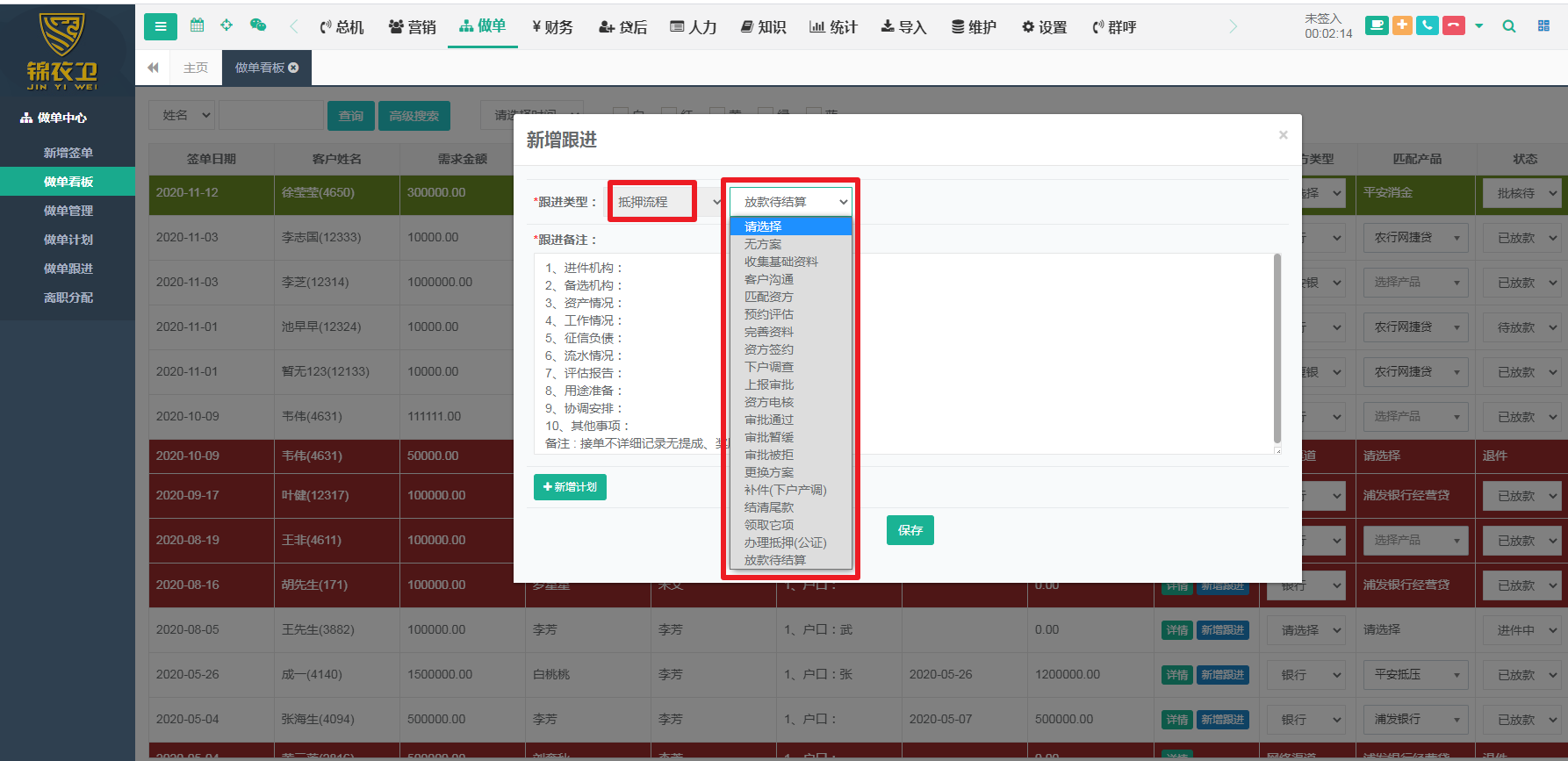Choose 审批通过 option in open list
The height and width of the screenshot is (761, 1568).
coord(791,420)
